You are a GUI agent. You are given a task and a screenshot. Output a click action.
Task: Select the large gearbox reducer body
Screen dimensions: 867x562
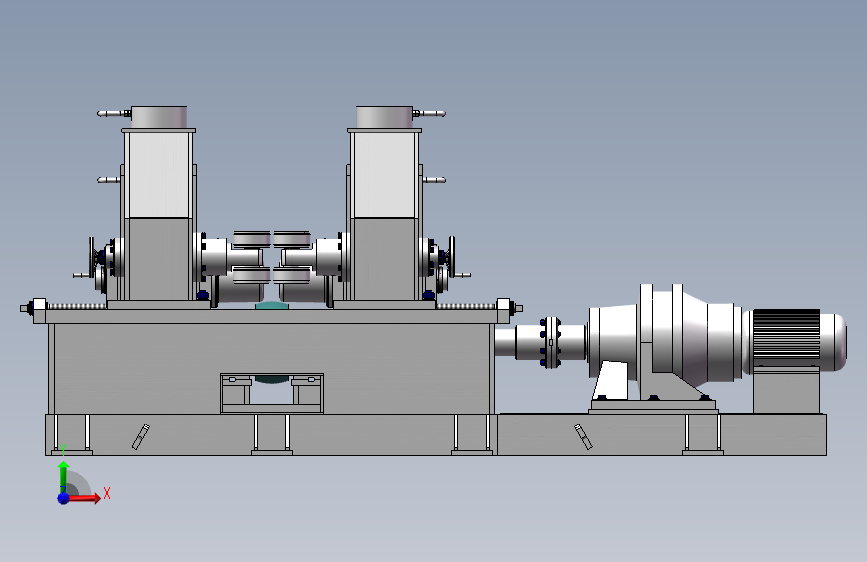(x=666, y=335)
